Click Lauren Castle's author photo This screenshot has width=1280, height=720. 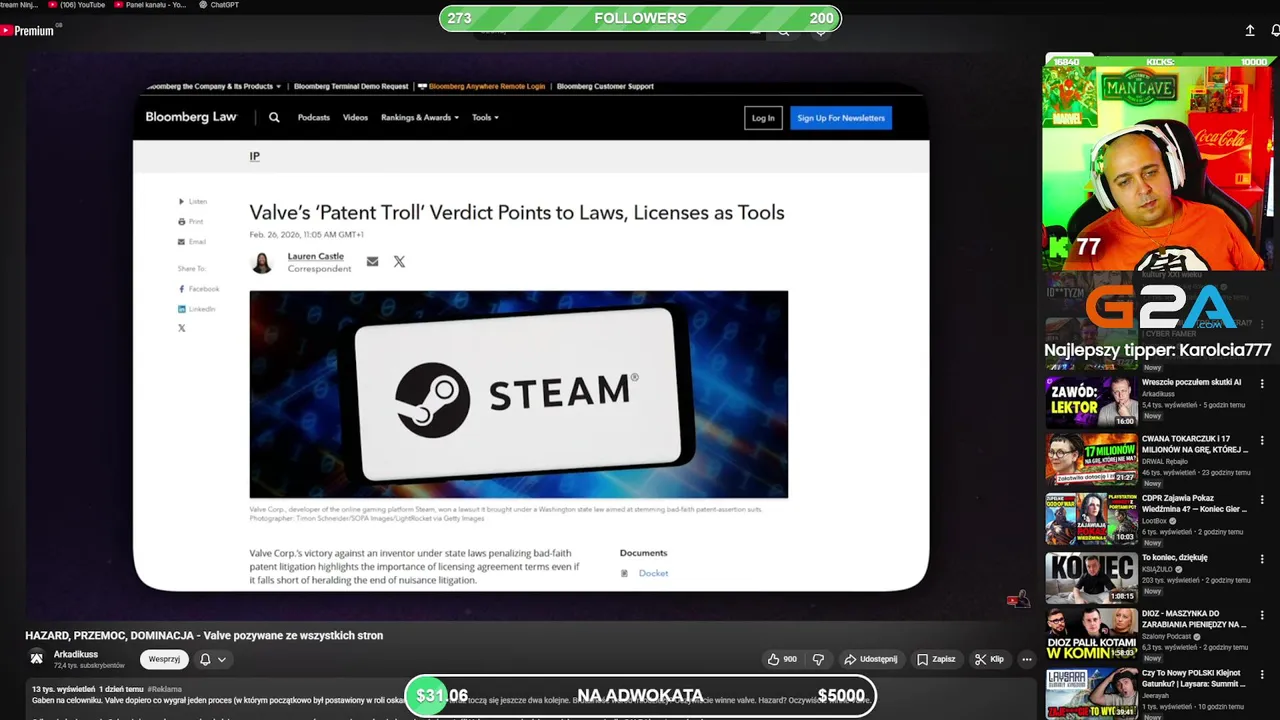(x=262, y=262)
